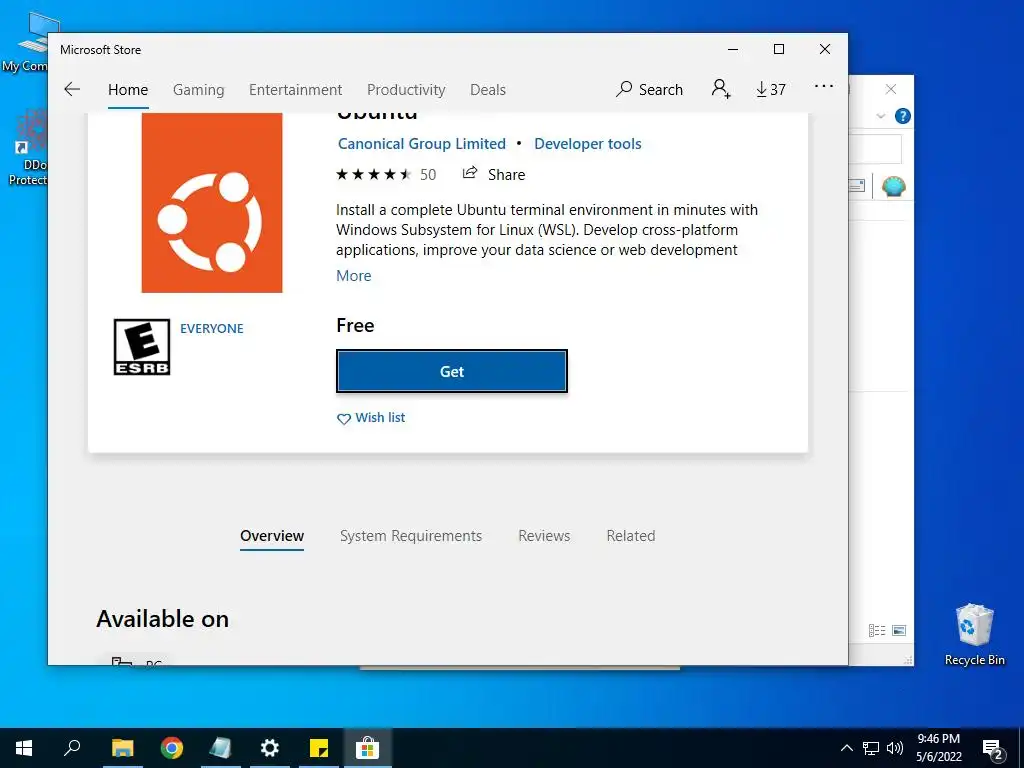Click help question mark in background window
The width and height of the screenshot is (1024, 768).
tap(903, 116)
